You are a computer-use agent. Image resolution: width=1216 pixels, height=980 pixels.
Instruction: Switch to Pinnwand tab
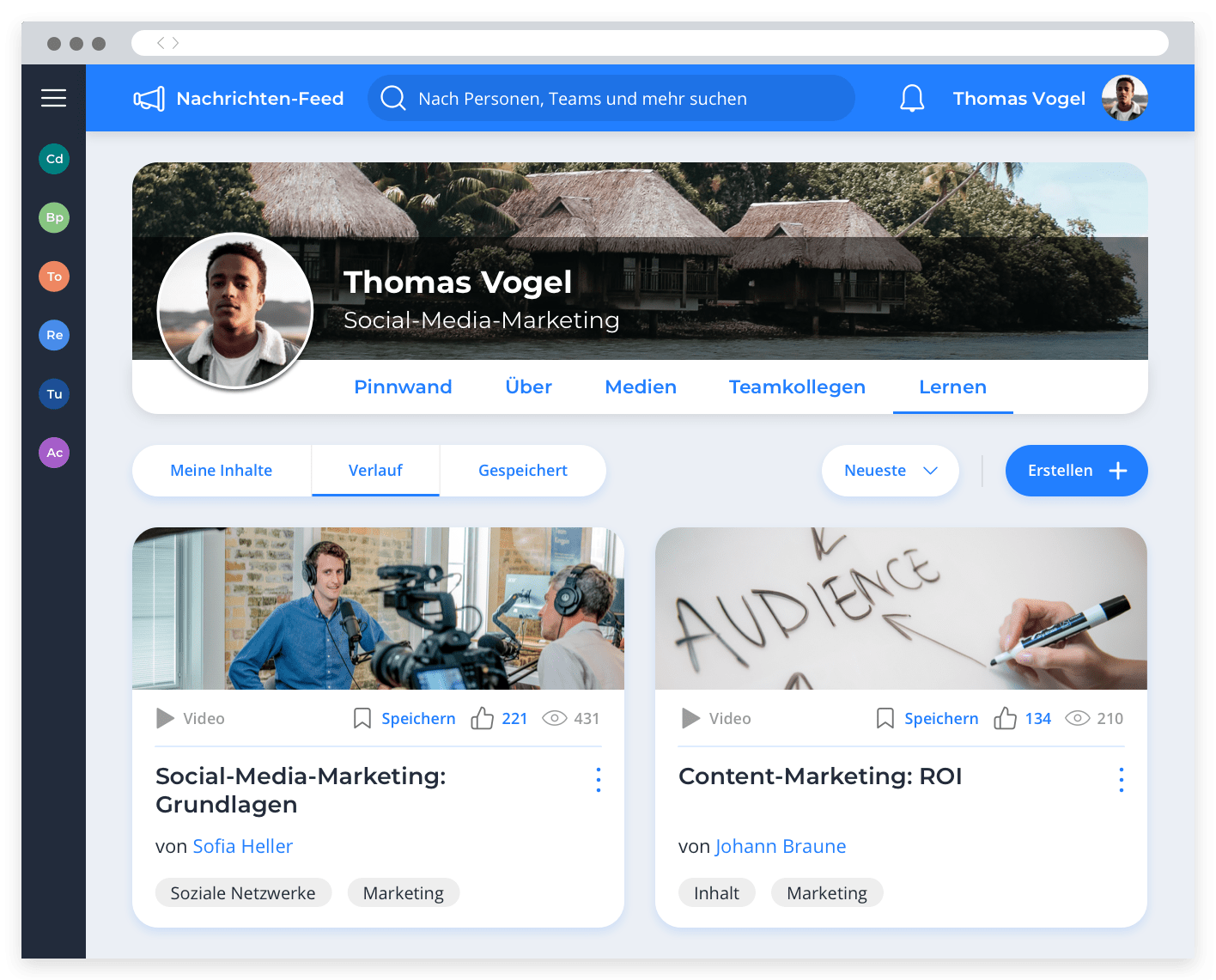(x=403, y=387)
